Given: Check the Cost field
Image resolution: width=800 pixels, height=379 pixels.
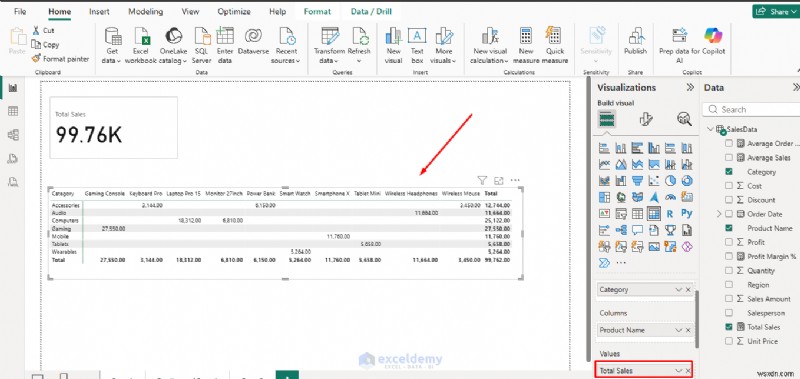Looking at the screenshot, I should point(729,186).
